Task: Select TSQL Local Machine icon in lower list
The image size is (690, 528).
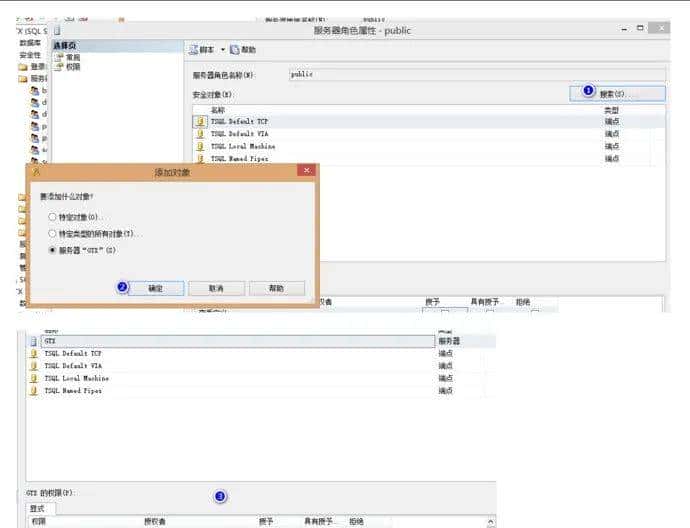Action: point(34,378)
